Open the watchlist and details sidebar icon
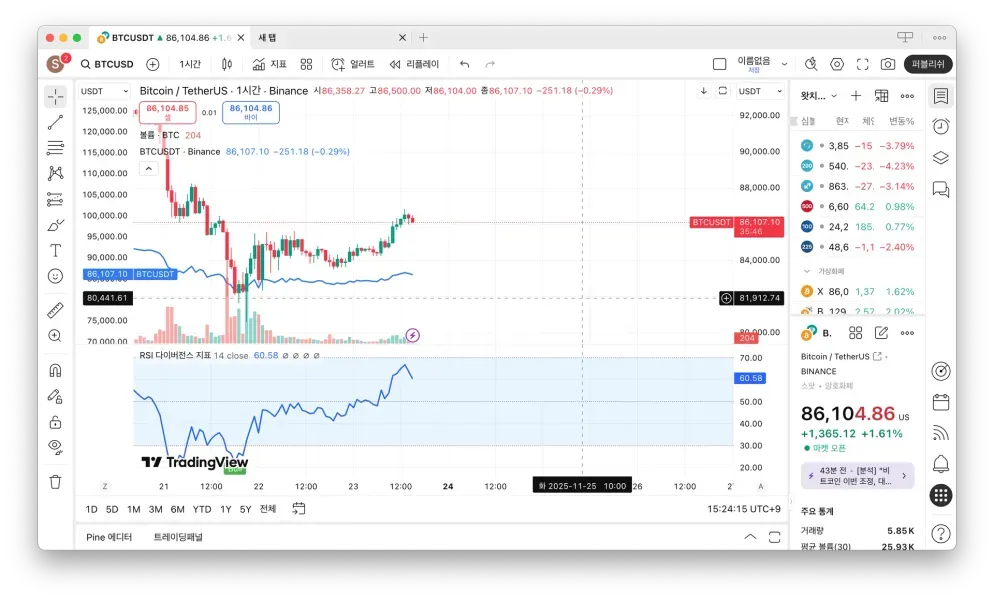This screenshot has height=600, width=994. pyautogui.click(x=941, y=96)
